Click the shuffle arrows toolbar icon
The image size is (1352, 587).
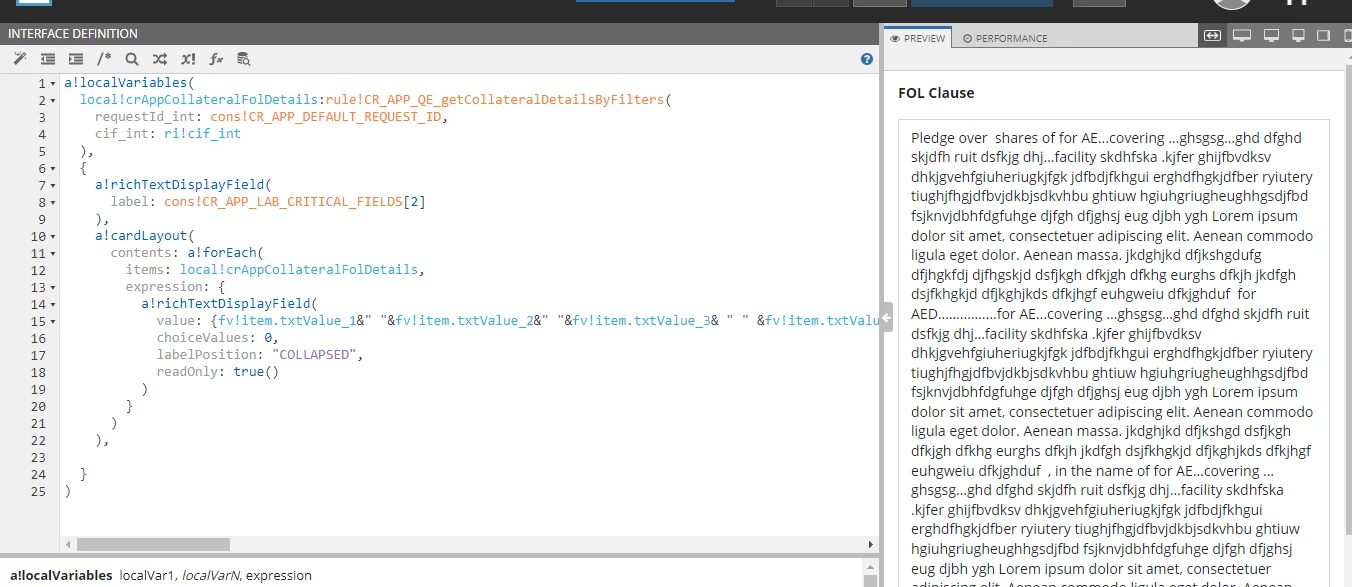tap(160, 59)
